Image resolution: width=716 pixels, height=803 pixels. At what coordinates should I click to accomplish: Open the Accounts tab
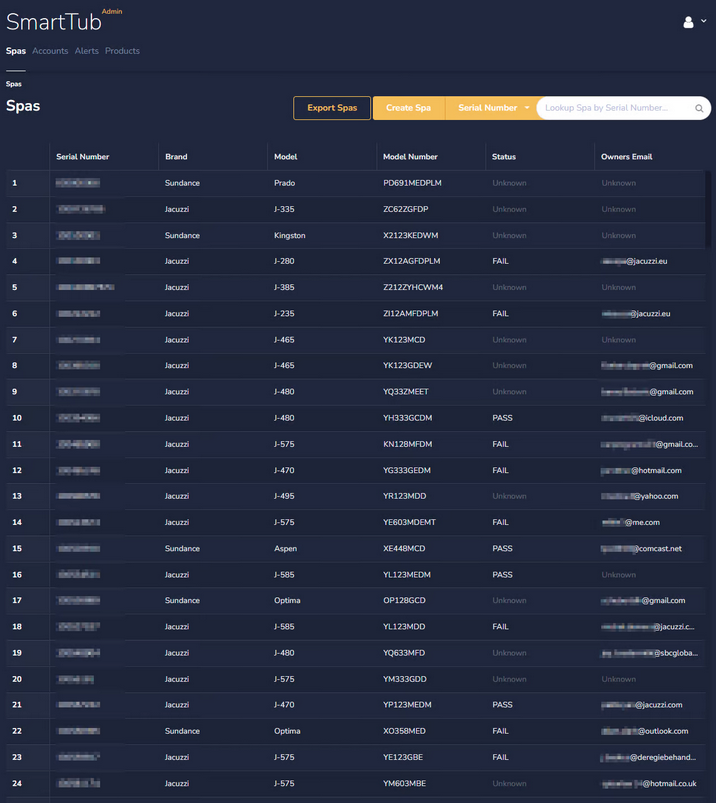pos(50,51)
